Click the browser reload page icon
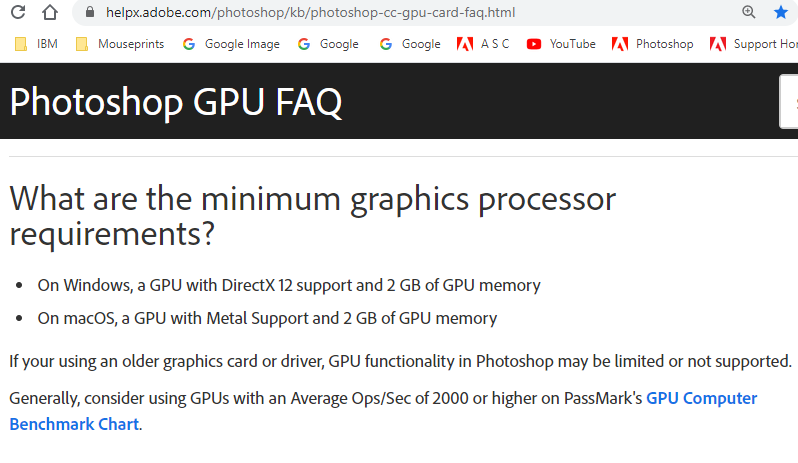The height and width of the screenshot is (463, 798). coord(18,13)
